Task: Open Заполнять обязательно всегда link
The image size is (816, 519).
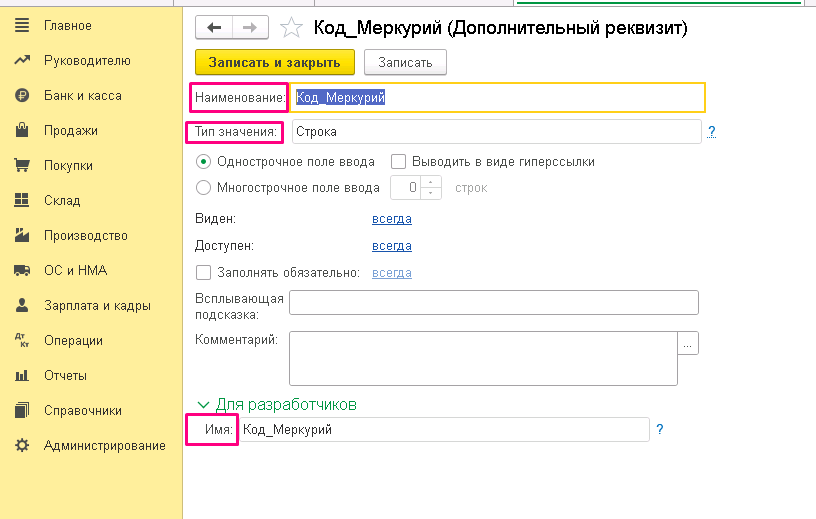Action: (392, 273)
